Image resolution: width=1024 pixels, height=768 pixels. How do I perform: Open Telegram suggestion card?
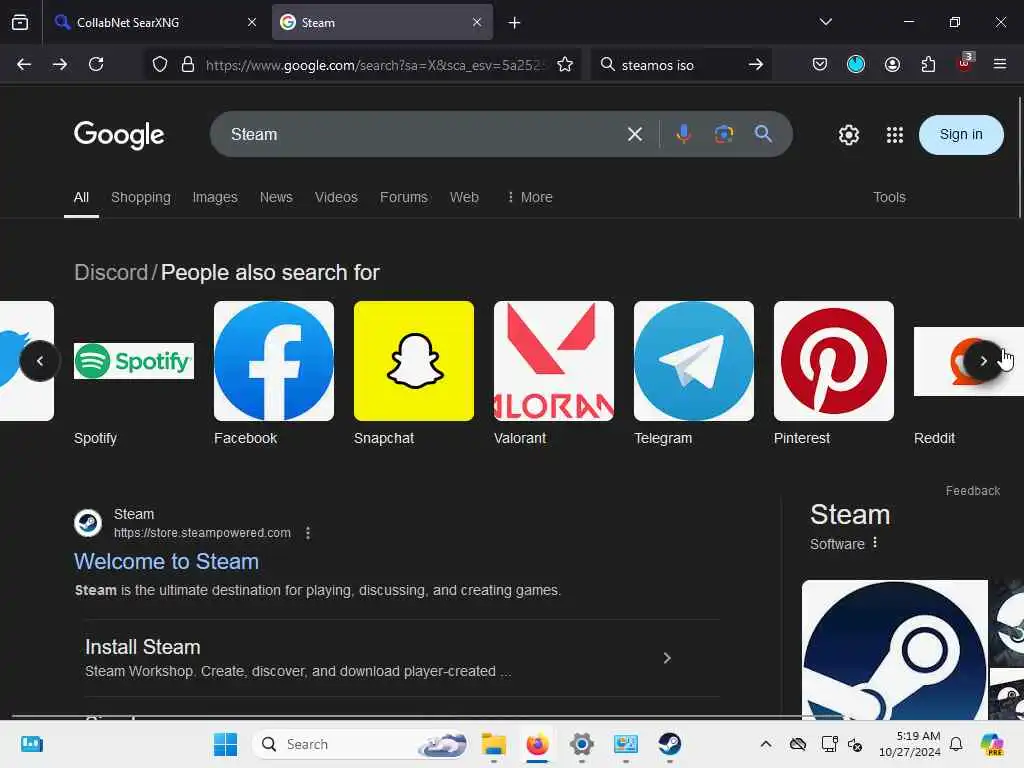[694, 374]
